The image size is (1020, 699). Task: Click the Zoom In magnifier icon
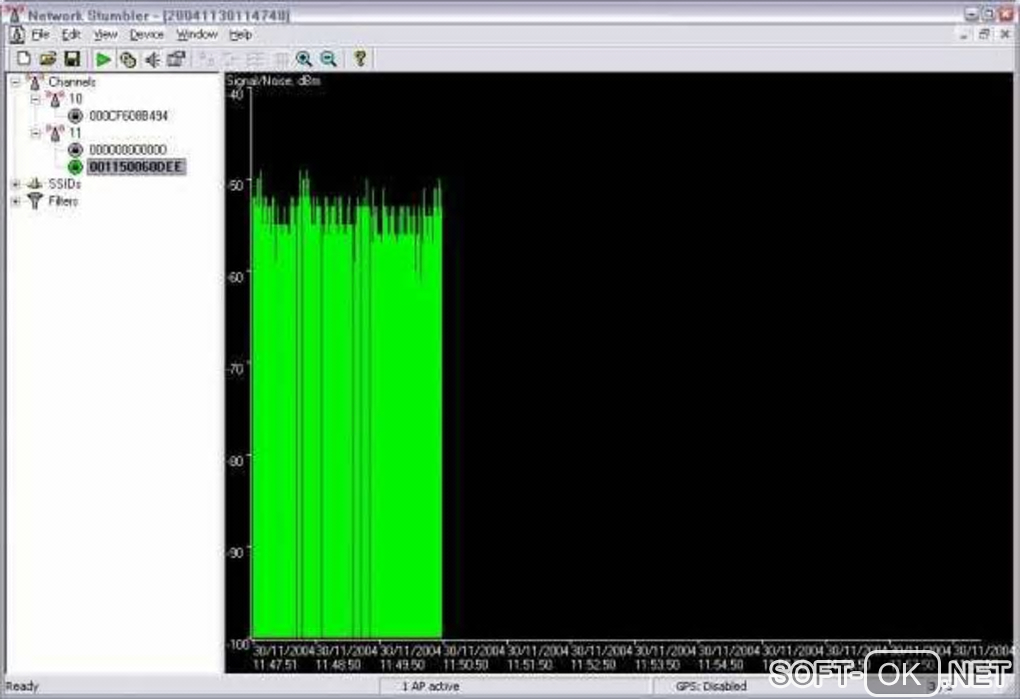point(304,59)
